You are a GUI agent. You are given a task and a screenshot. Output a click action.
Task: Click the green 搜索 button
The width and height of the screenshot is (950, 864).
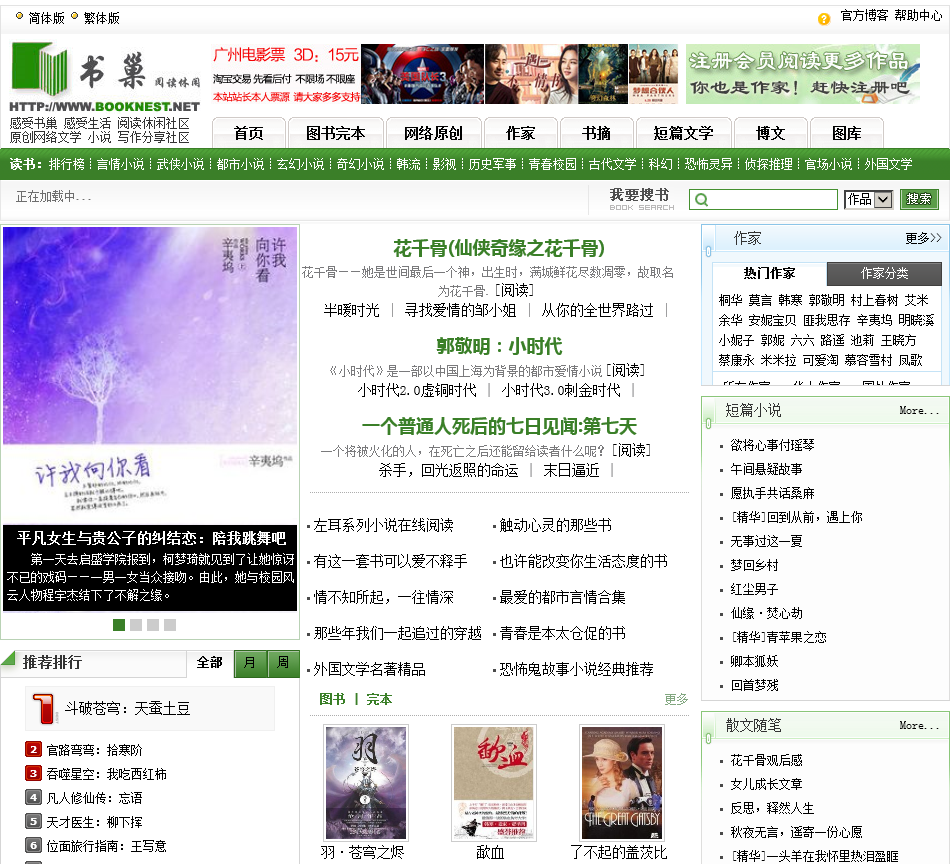click(x=918, y=199)
